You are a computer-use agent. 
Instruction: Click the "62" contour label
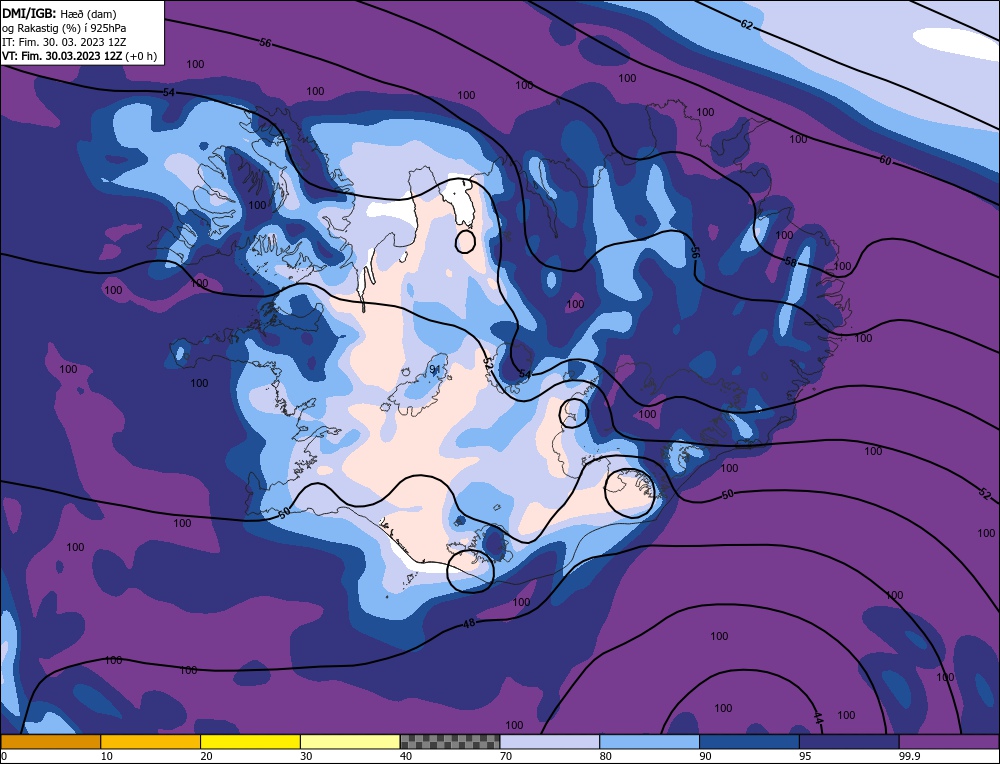(747, 24)
